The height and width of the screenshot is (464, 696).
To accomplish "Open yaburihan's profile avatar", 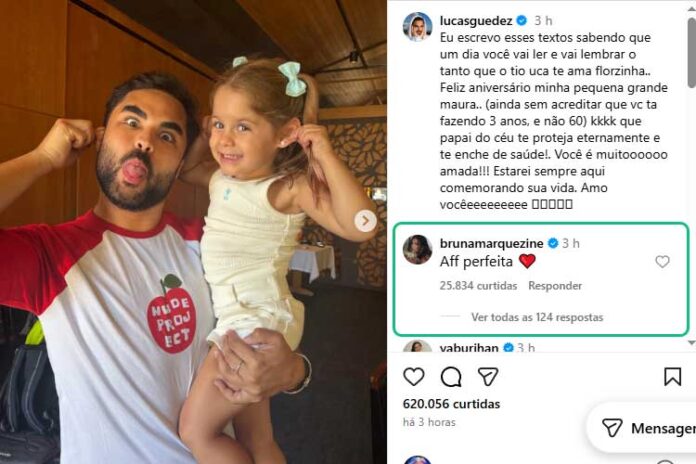I will pyautogui.click(x=417, y=346).
